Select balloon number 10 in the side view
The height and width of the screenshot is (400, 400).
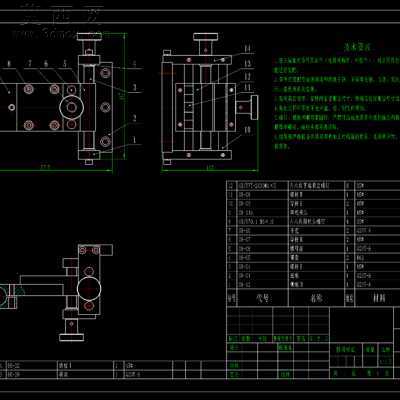(247, 130)
